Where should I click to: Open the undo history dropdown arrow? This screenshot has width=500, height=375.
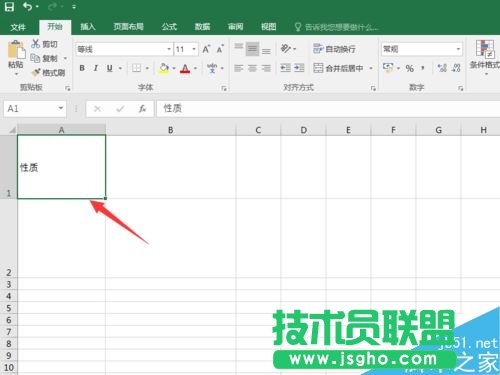(37, 7)
